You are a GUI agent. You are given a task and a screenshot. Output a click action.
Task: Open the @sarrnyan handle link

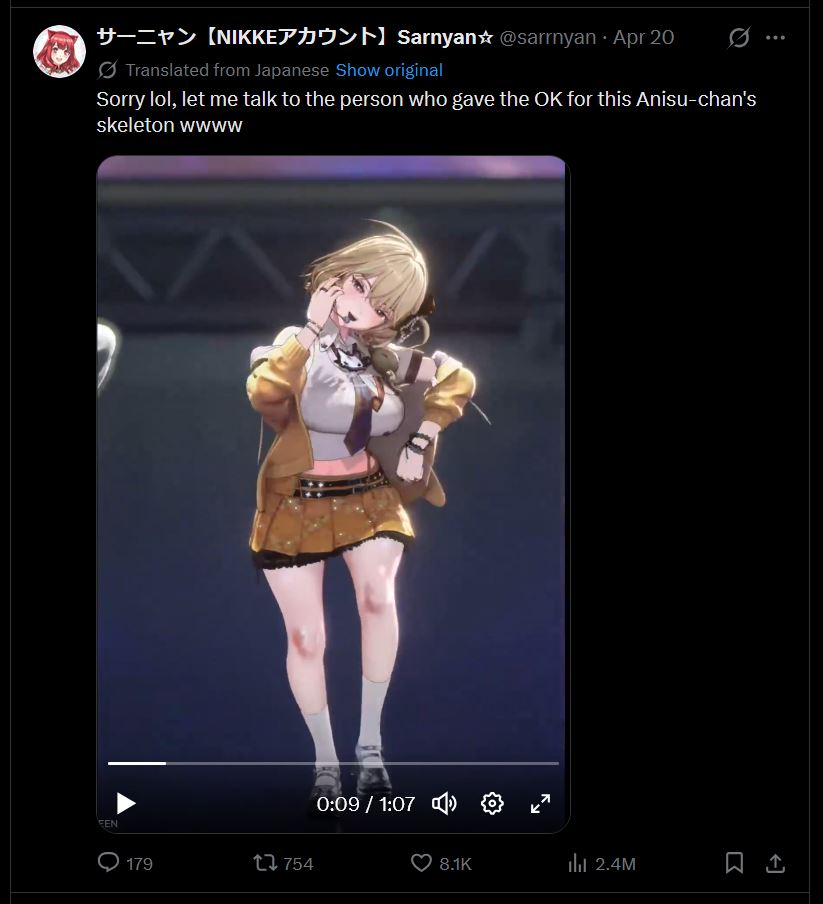click(548, 37)
